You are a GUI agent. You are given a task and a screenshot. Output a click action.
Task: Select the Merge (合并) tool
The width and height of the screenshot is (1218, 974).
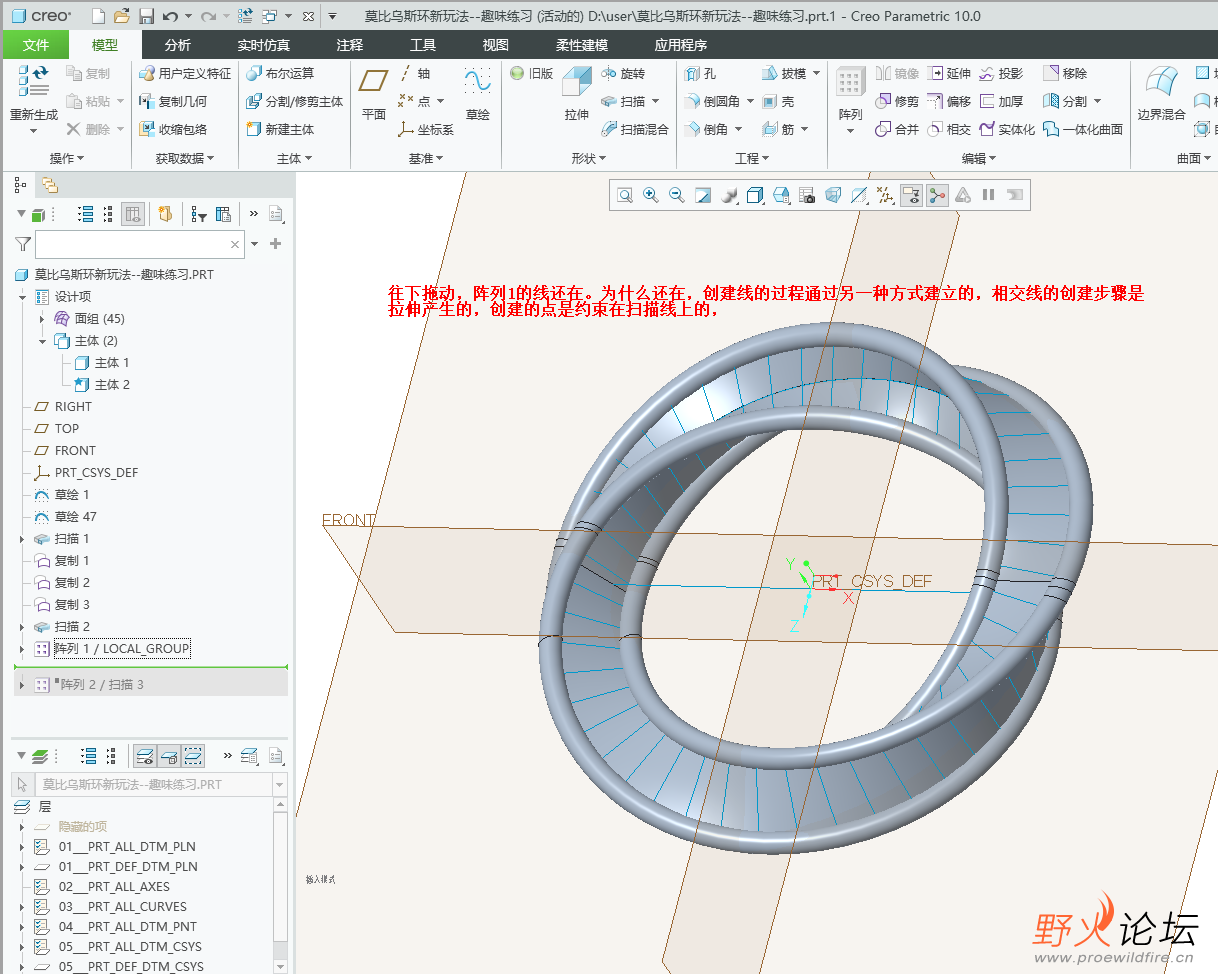[897, 129]
